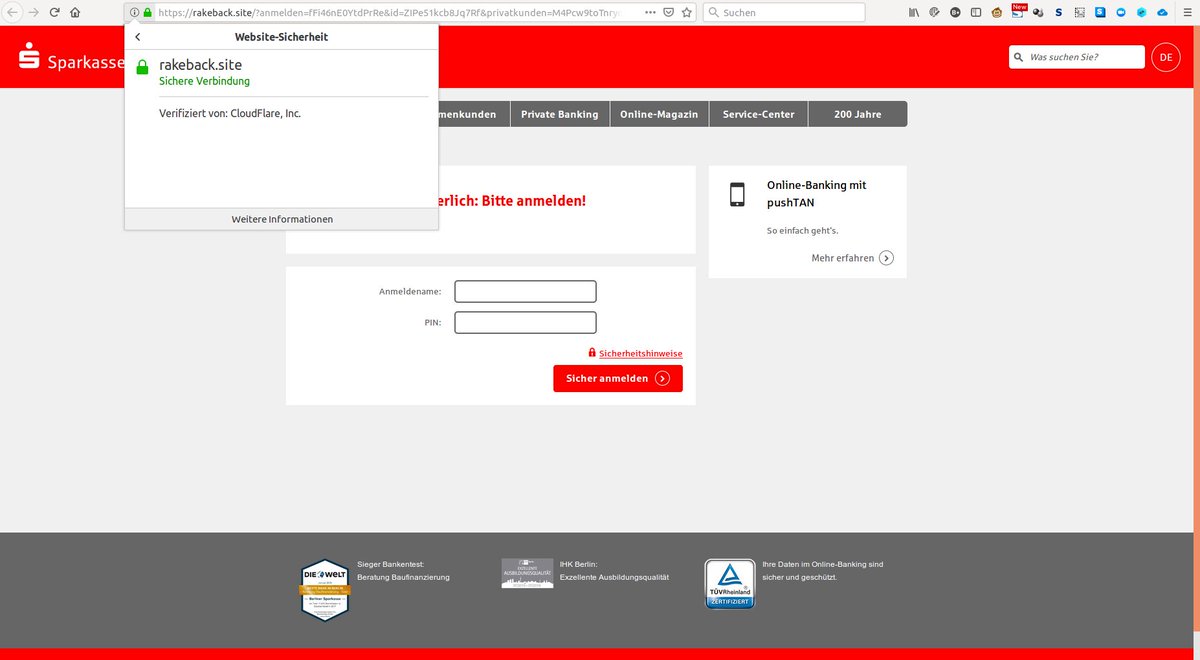This screenshot has width=1200, height=660.
Task: Open the browser home page
Action: click(75, 12)
